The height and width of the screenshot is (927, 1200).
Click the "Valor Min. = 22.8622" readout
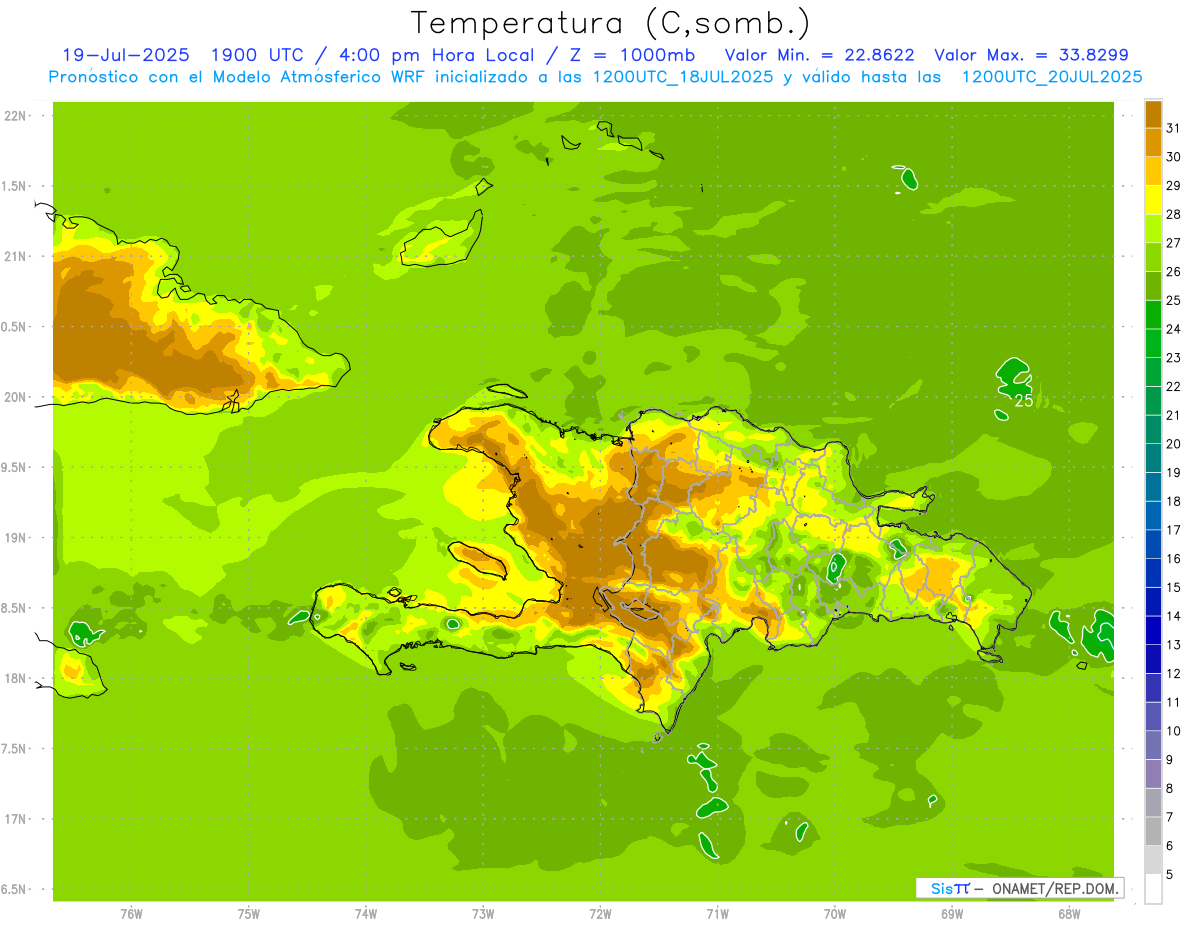click(x=819, y=55)
